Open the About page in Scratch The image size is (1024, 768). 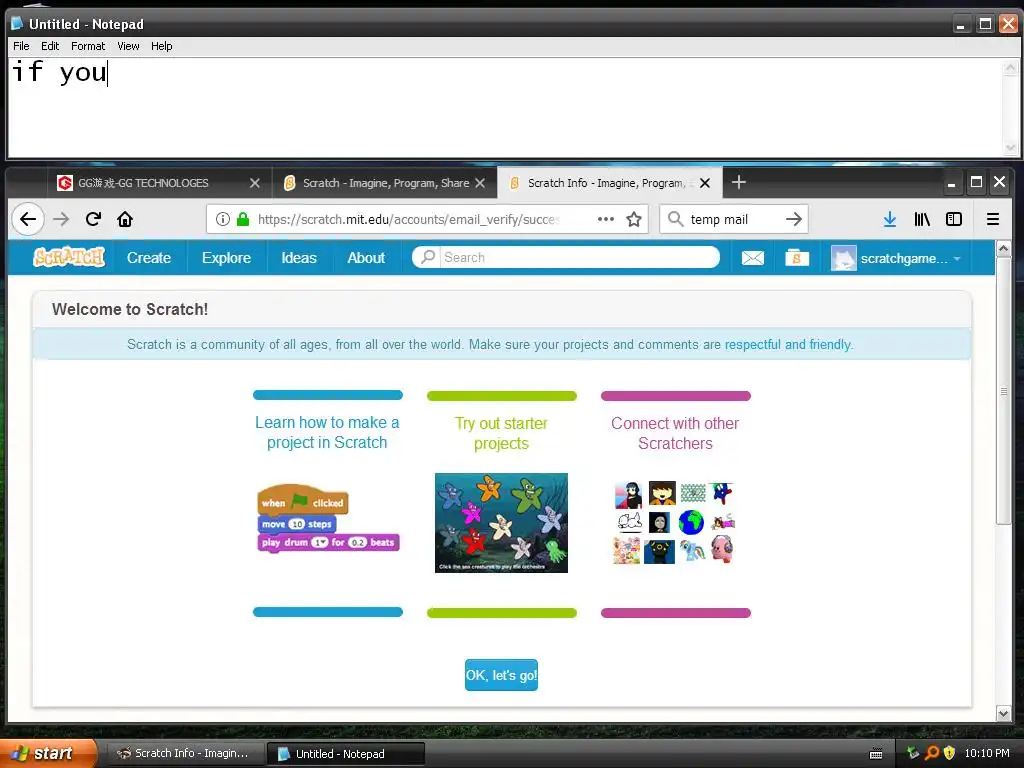[x=366, y=258]
